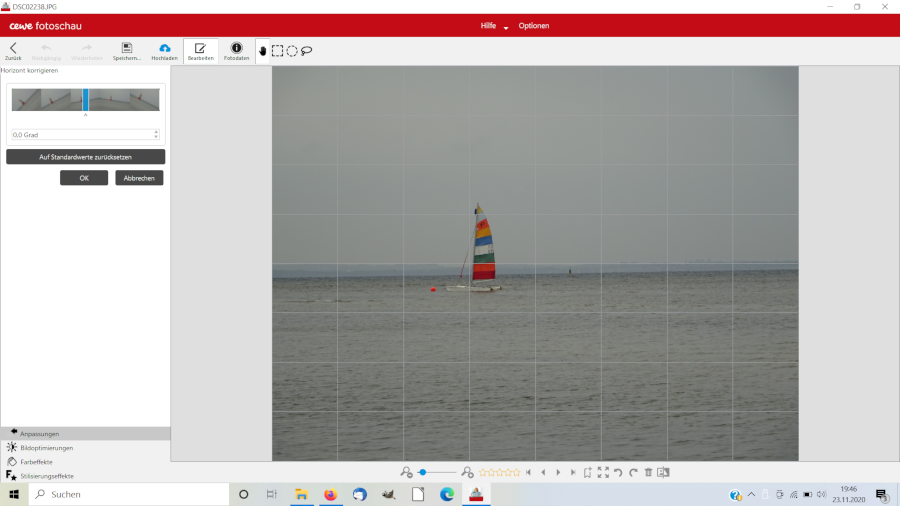The image size is (900, 506).
Task: Expand the Farbeffekte section
Action: tap(36, 462)
